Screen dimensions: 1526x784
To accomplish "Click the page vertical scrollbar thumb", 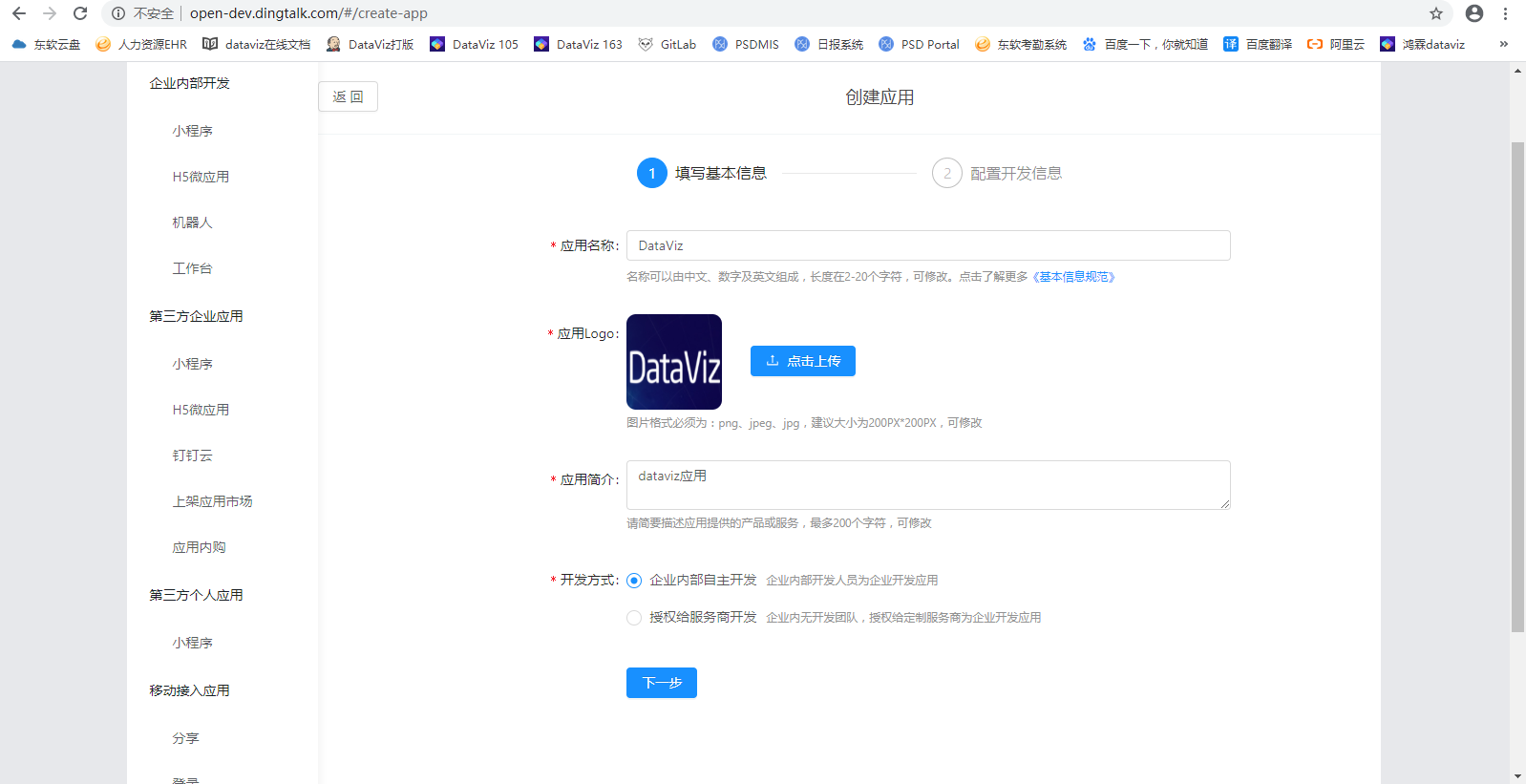I will 1517,387.
